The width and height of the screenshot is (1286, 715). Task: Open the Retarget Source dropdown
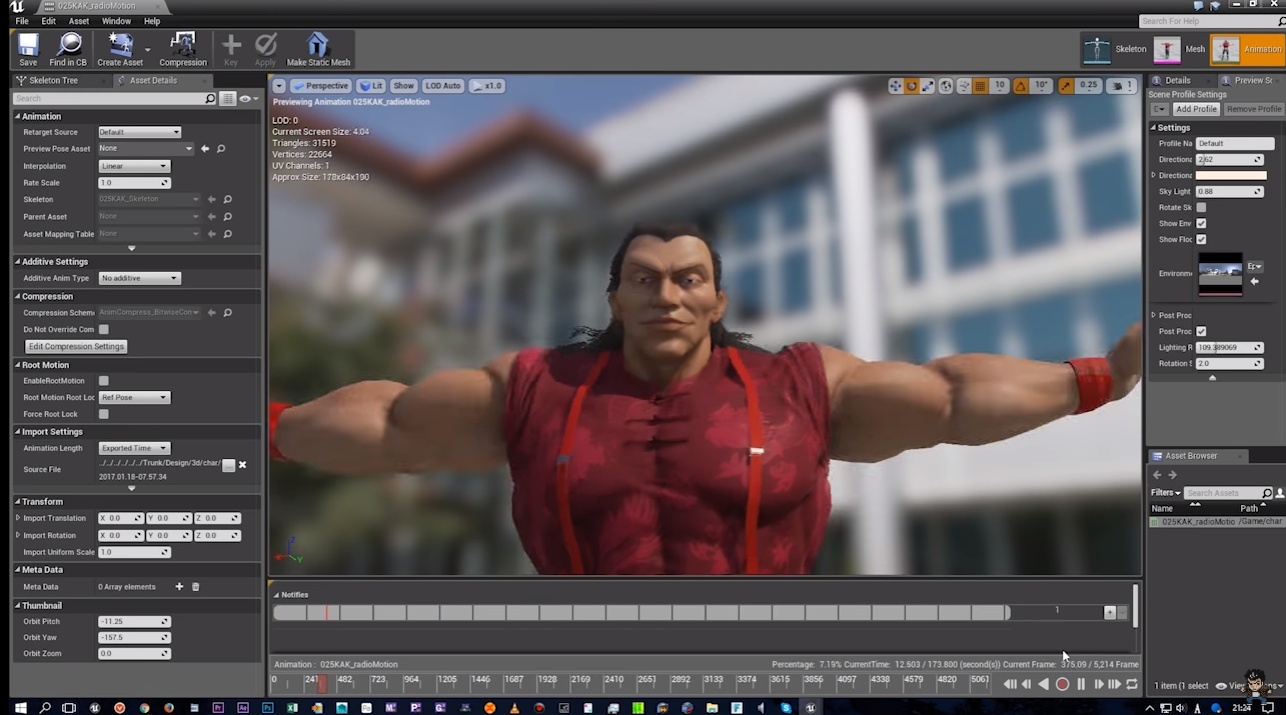point(139,132)
